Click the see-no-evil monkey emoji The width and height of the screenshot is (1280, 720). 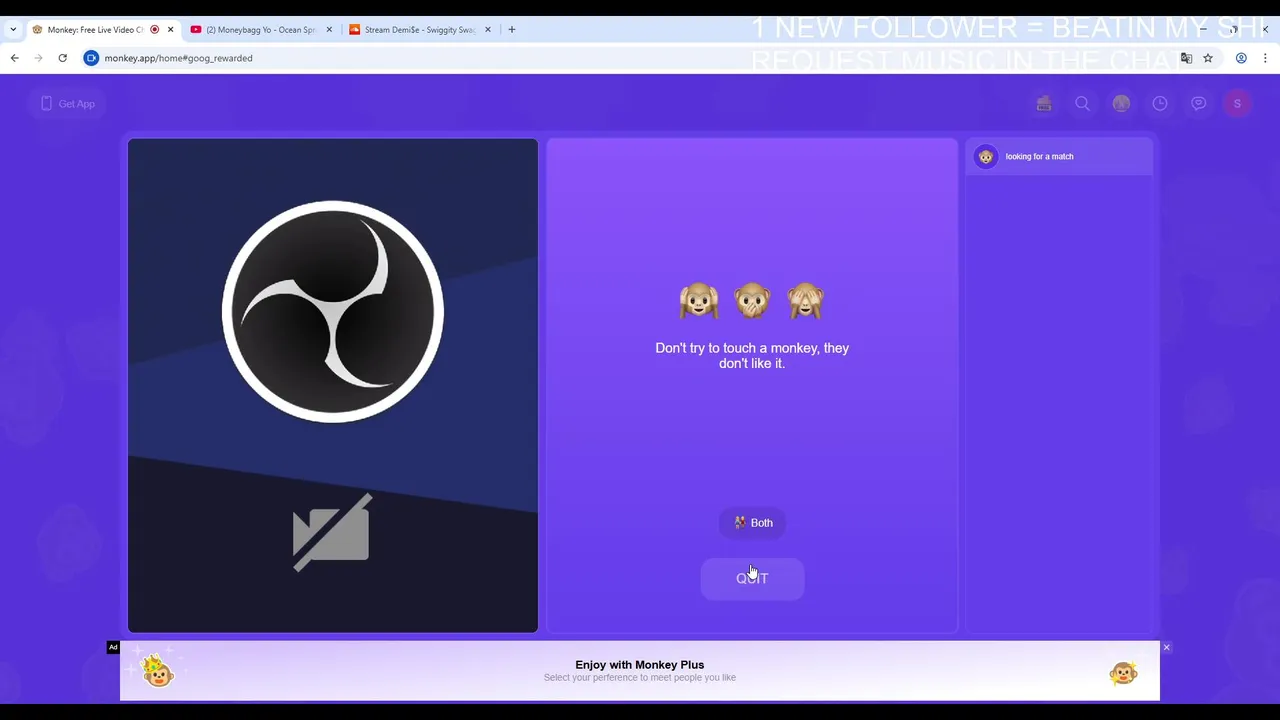pyautogui.click(x=805, y=301)
